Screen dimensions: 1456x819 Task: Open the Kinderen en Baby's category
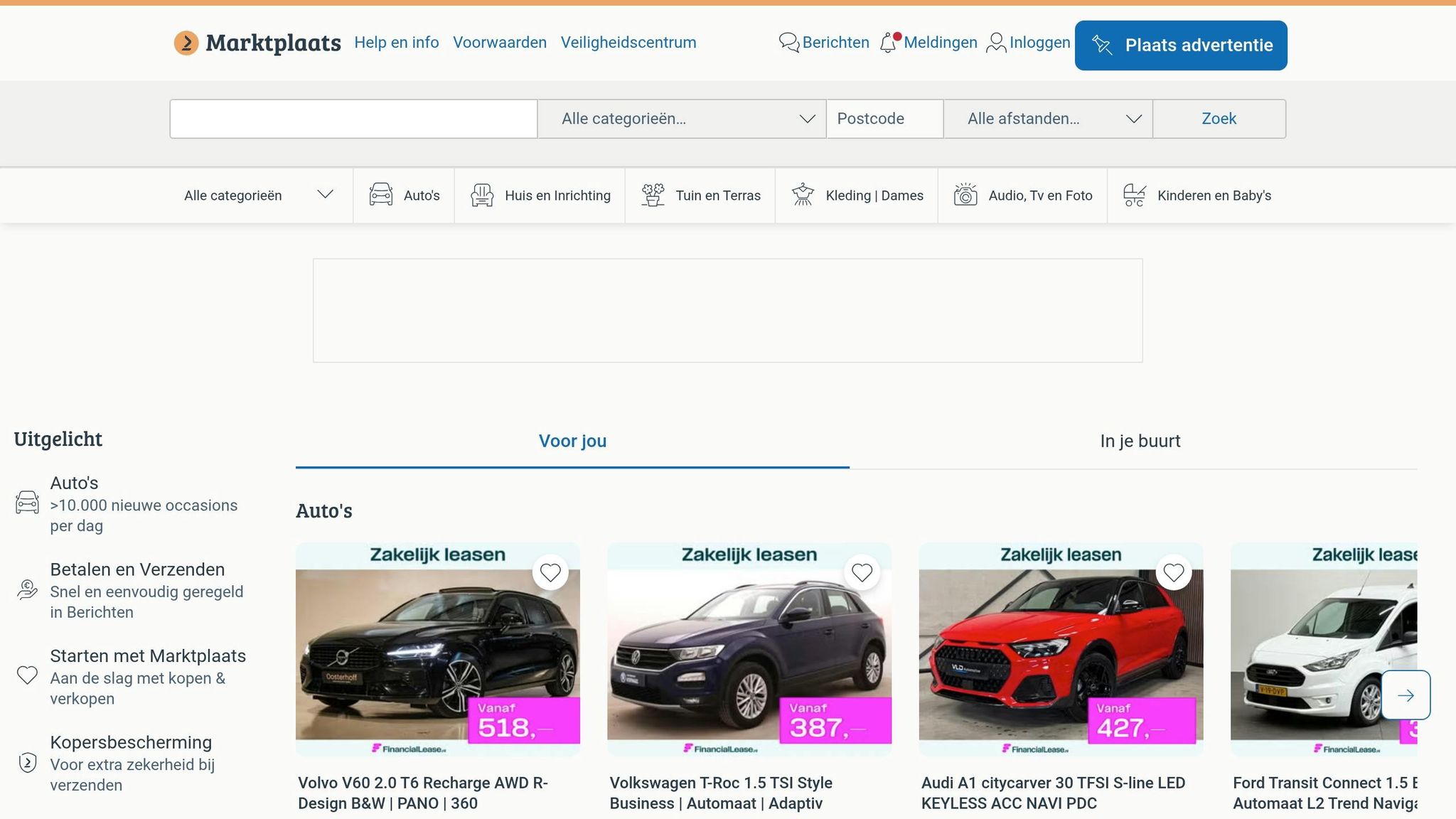[1197, 196]
